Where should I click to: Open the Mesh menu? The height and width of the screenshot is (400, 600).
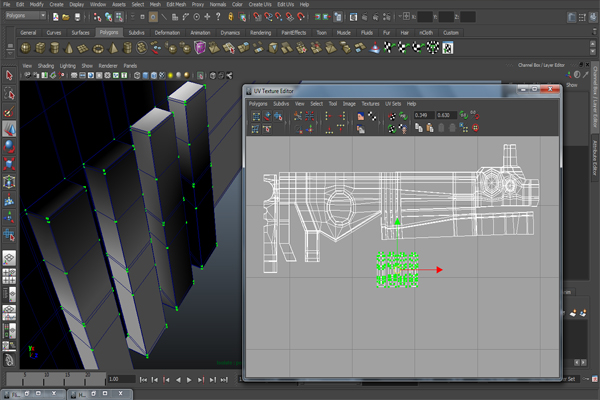pos(155,5)
